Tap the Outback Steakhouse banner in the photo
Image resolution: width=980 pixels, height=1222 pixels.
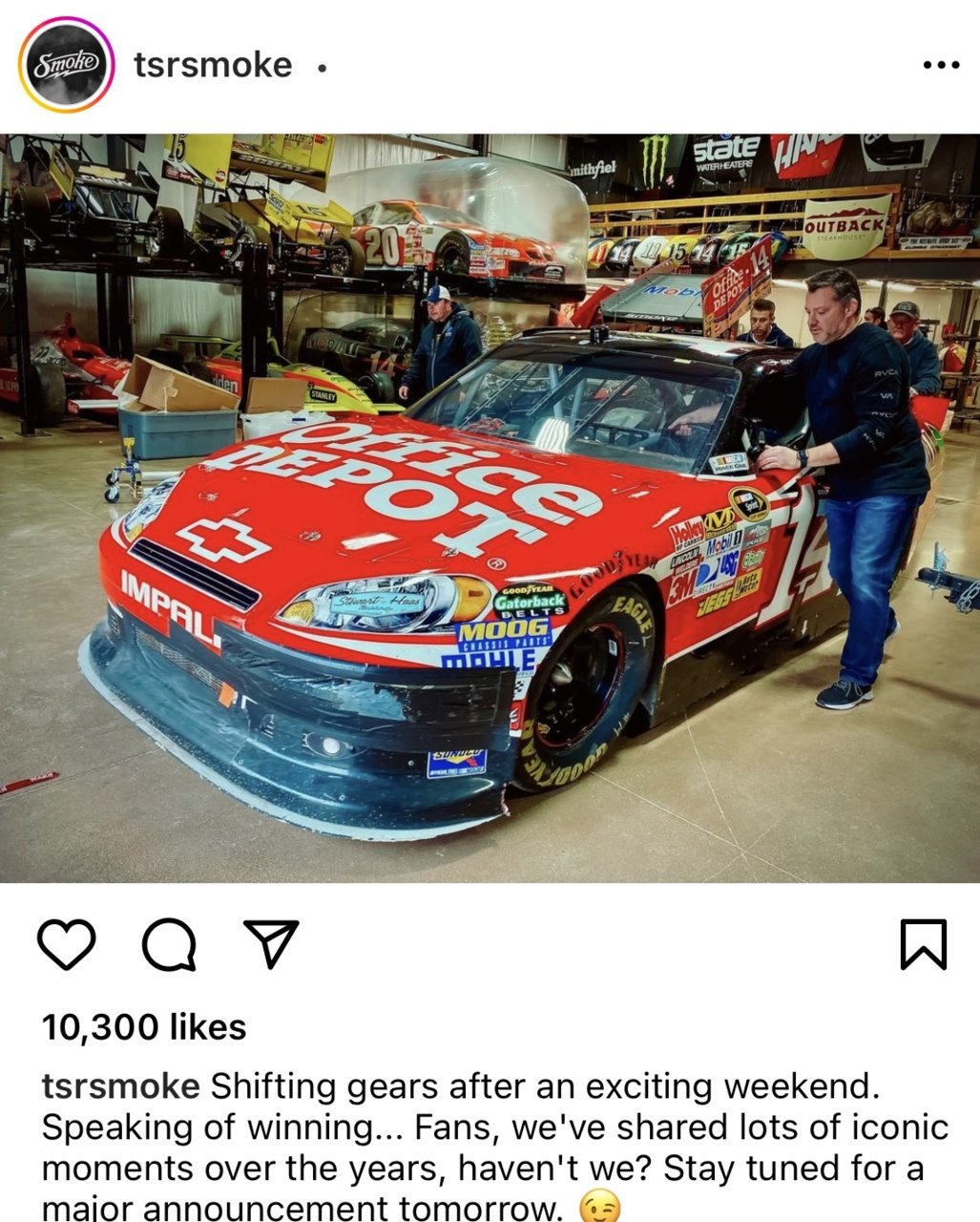click(846, 227)
